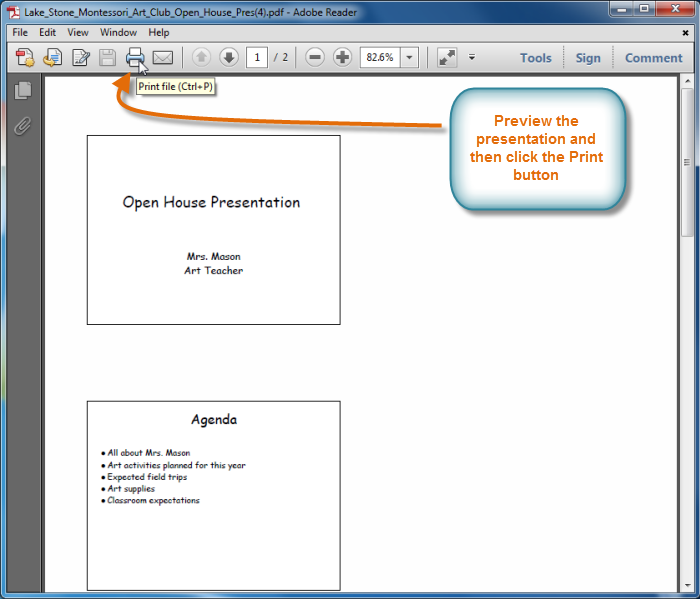Viewport: 700px width, 599px height.
Task: Close the document with menu bar X
Action: point(685,33)
